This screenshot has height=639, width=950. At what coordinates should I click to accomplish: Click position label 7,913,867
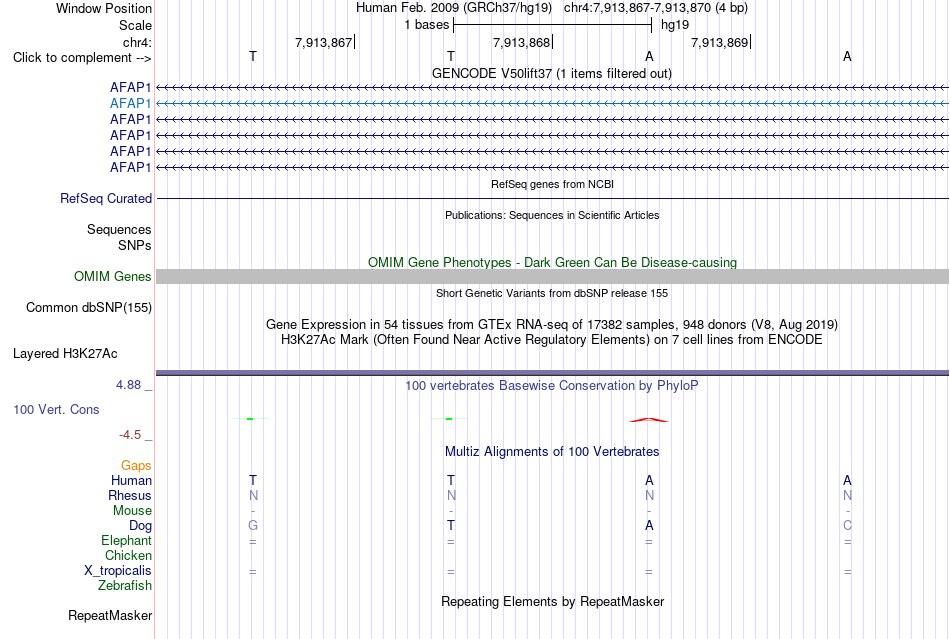pyautogui.click(x=323, y=42)
